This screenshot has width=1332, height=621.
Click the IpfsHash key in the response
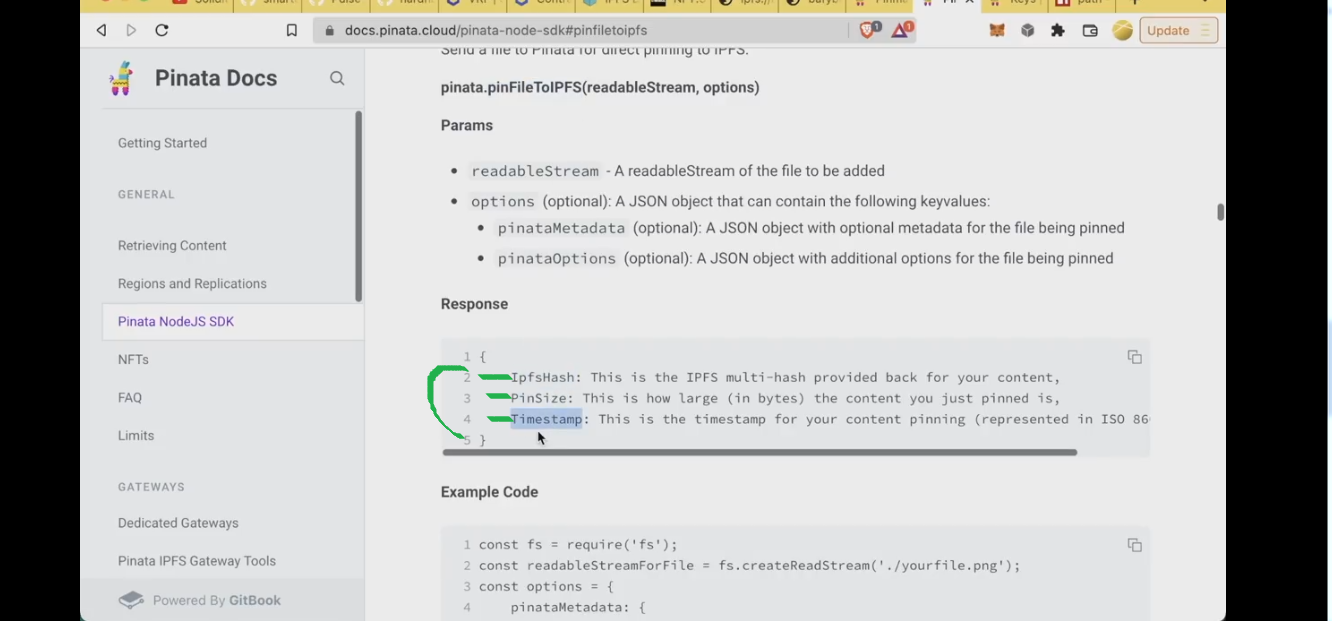[x=543, y=377]
